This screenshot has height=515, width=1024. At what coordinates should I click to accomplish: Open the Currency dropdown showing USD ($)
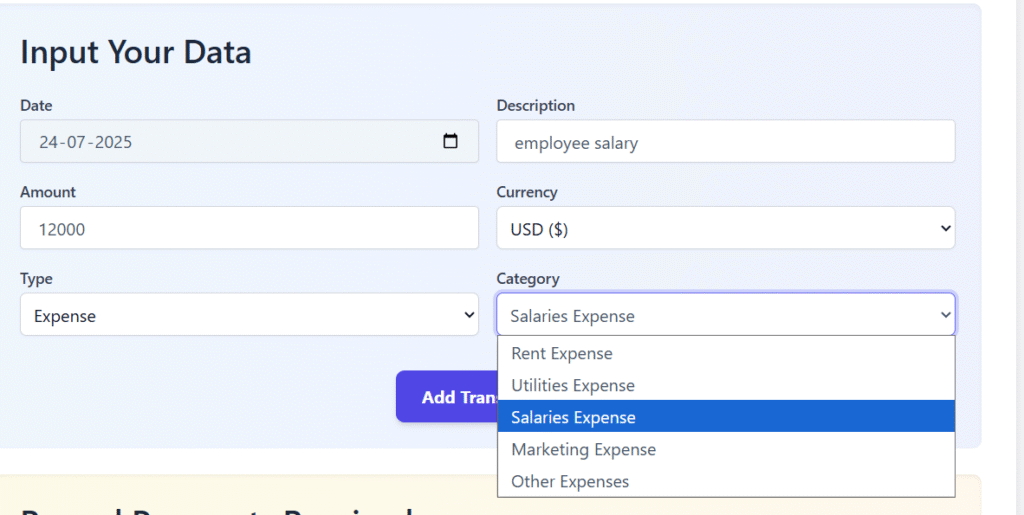[726, 228]
